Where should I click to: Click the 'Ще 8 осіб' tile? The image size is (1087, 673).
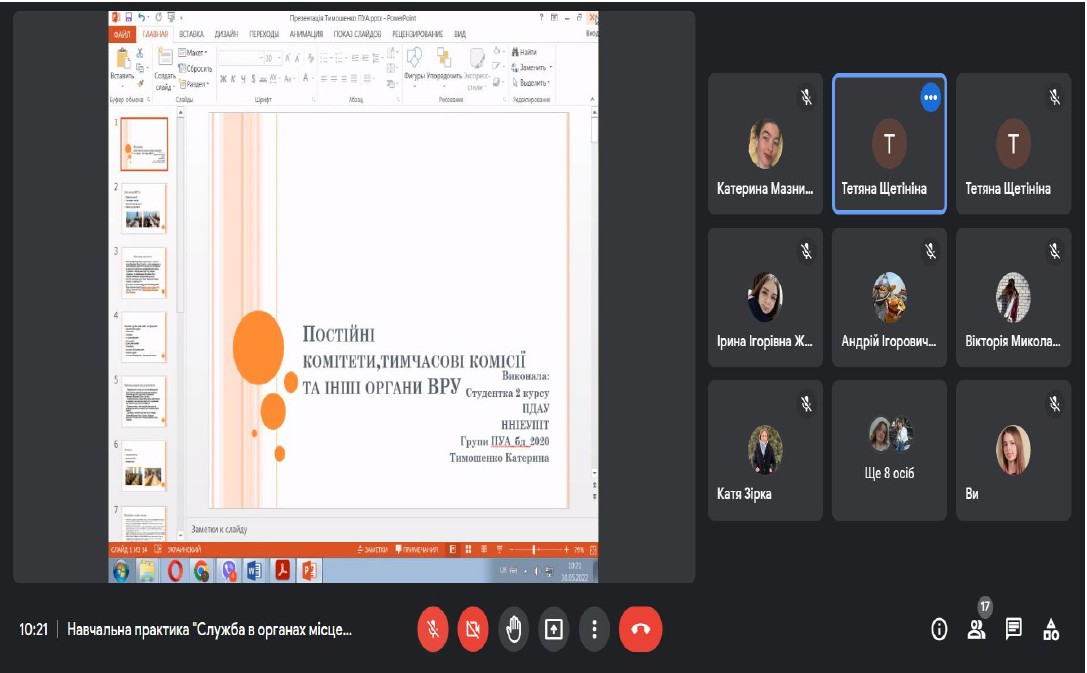click(x=889, y=451)
